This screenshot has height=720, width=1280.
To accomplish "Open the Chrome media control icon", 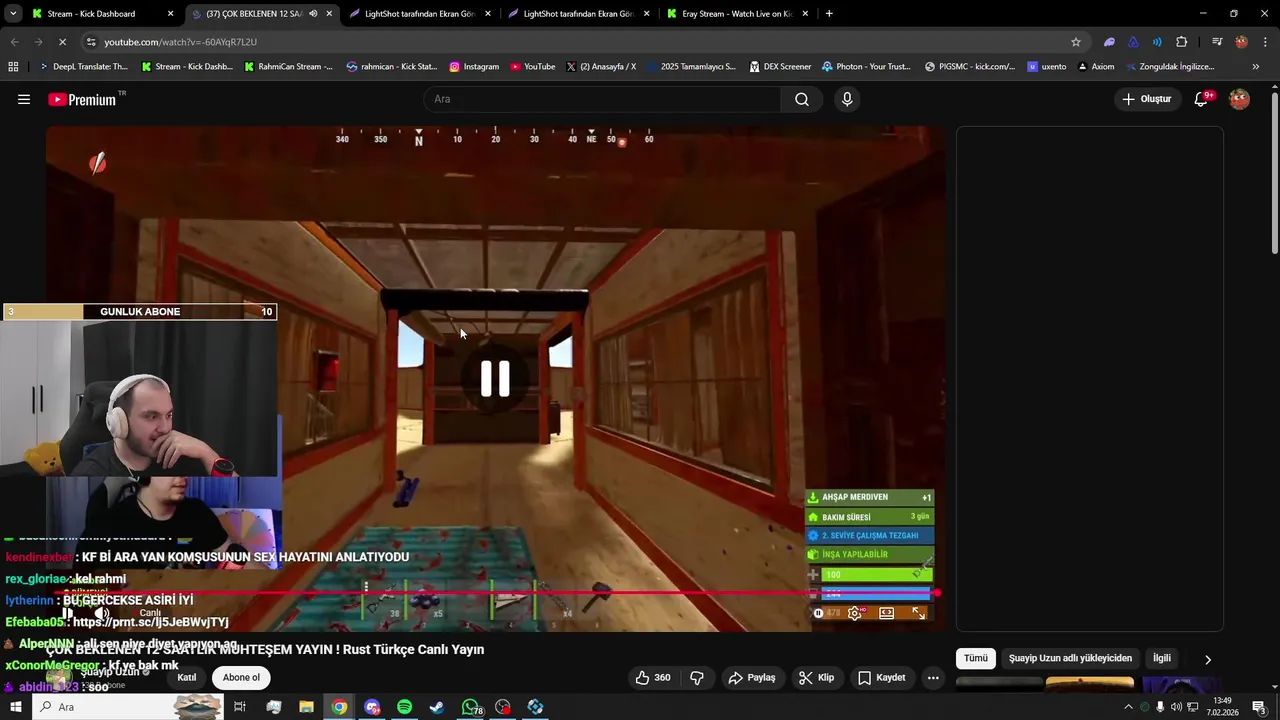I will click(x=1217, y=42).
